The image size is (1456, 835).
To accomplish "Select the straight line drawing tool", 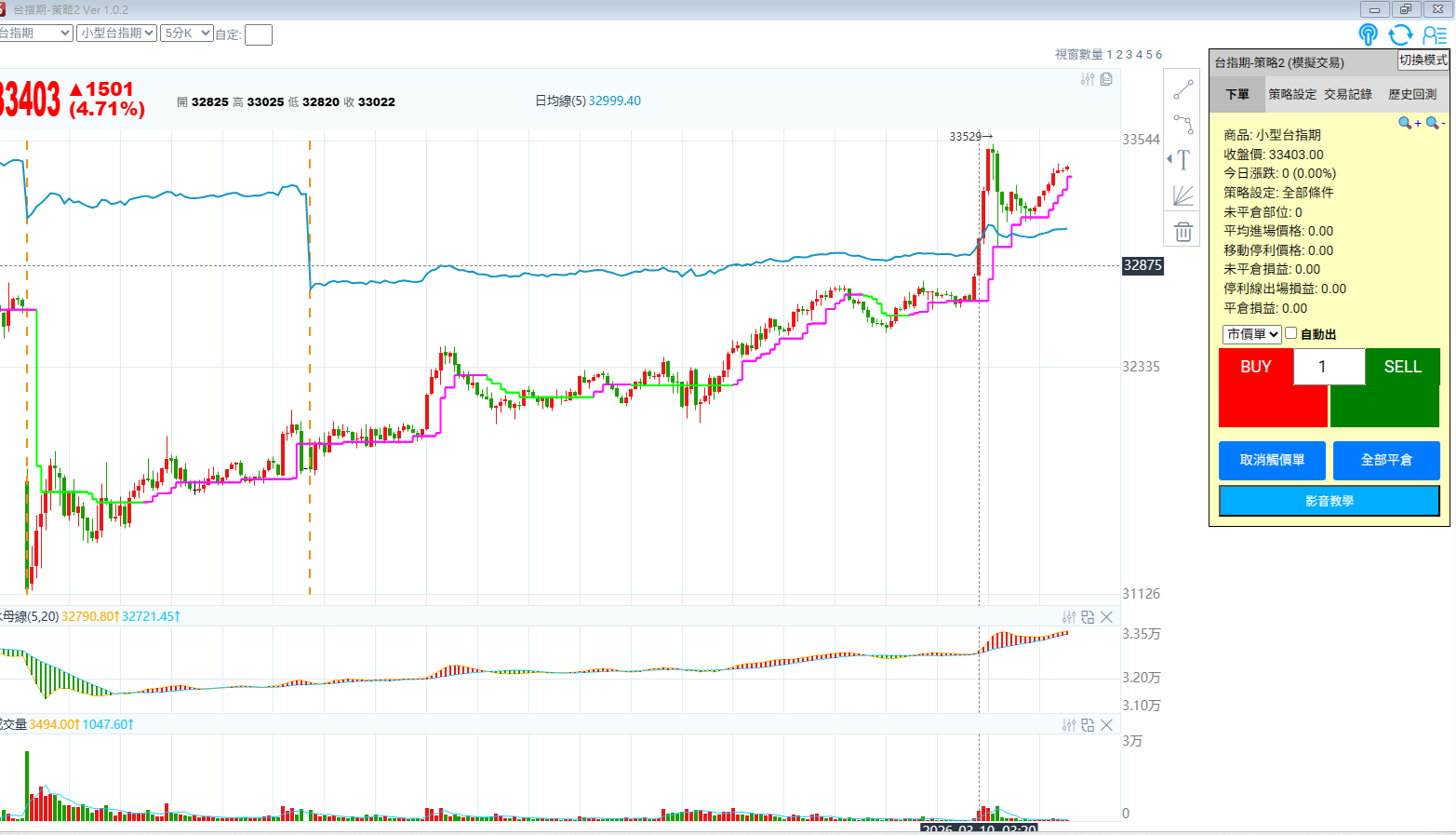I will [1182, 90].
